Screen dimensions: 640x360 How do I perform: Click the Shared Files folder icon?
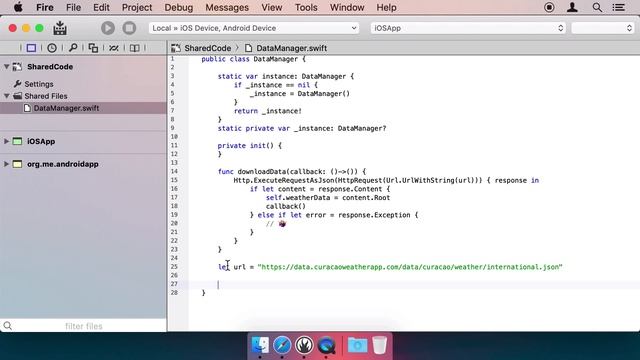pyautogui.click(x=18, y=96)
